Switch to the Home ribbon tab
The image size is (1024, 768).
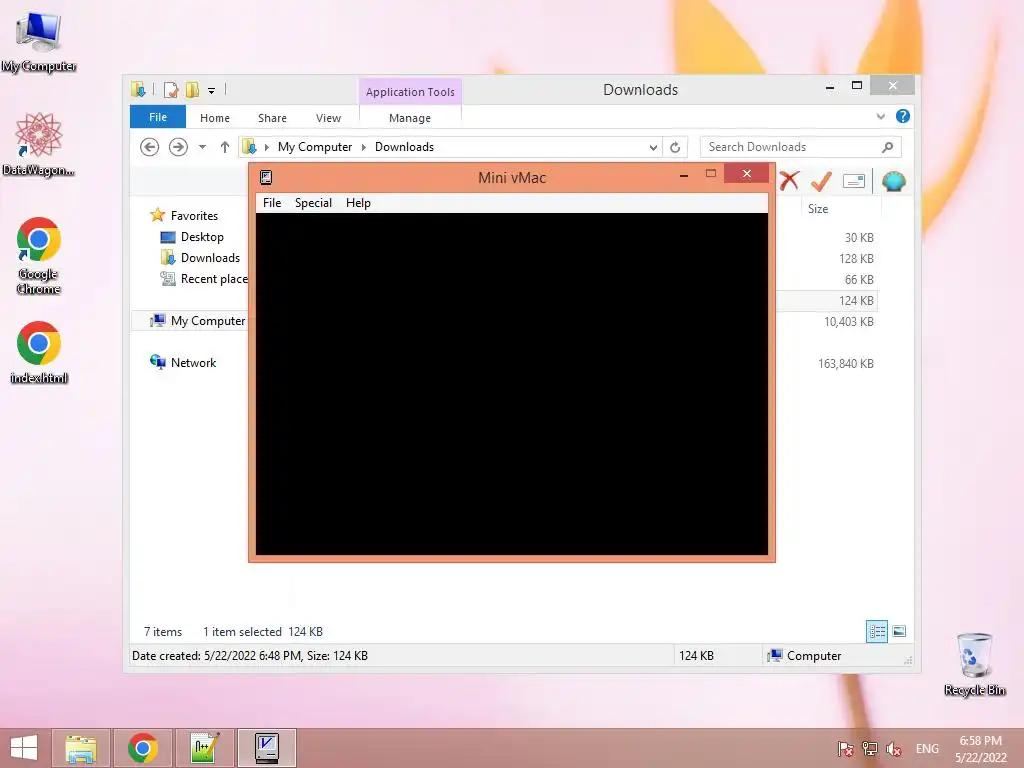click(215, 118)
